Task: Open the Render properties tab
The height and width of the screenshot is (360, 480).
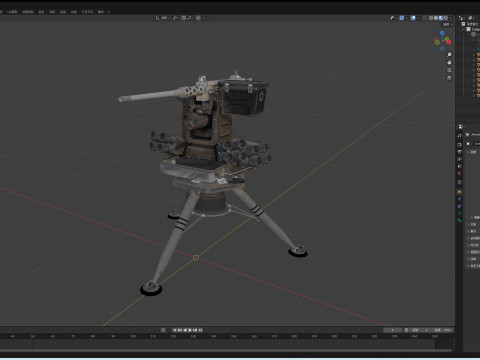Action: [460, 144]
